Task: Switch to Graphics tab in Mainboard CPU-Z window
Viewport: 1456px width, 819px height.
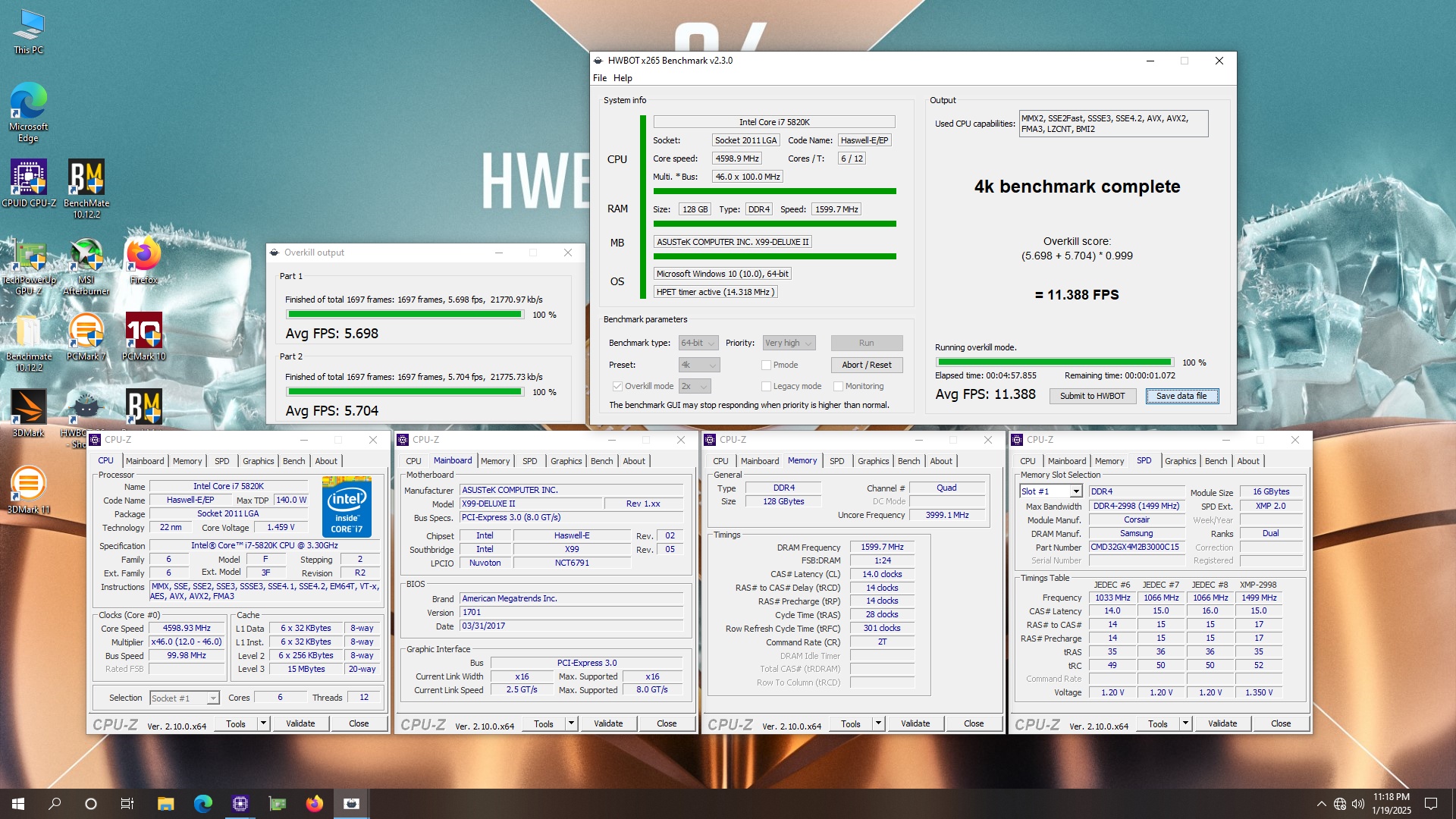Action: pos(566,461)
